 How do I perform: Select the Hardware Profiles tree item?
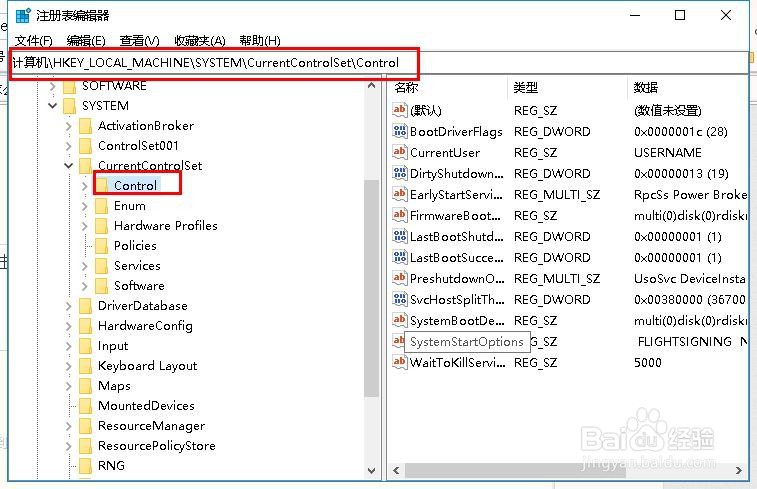[166, 226]
